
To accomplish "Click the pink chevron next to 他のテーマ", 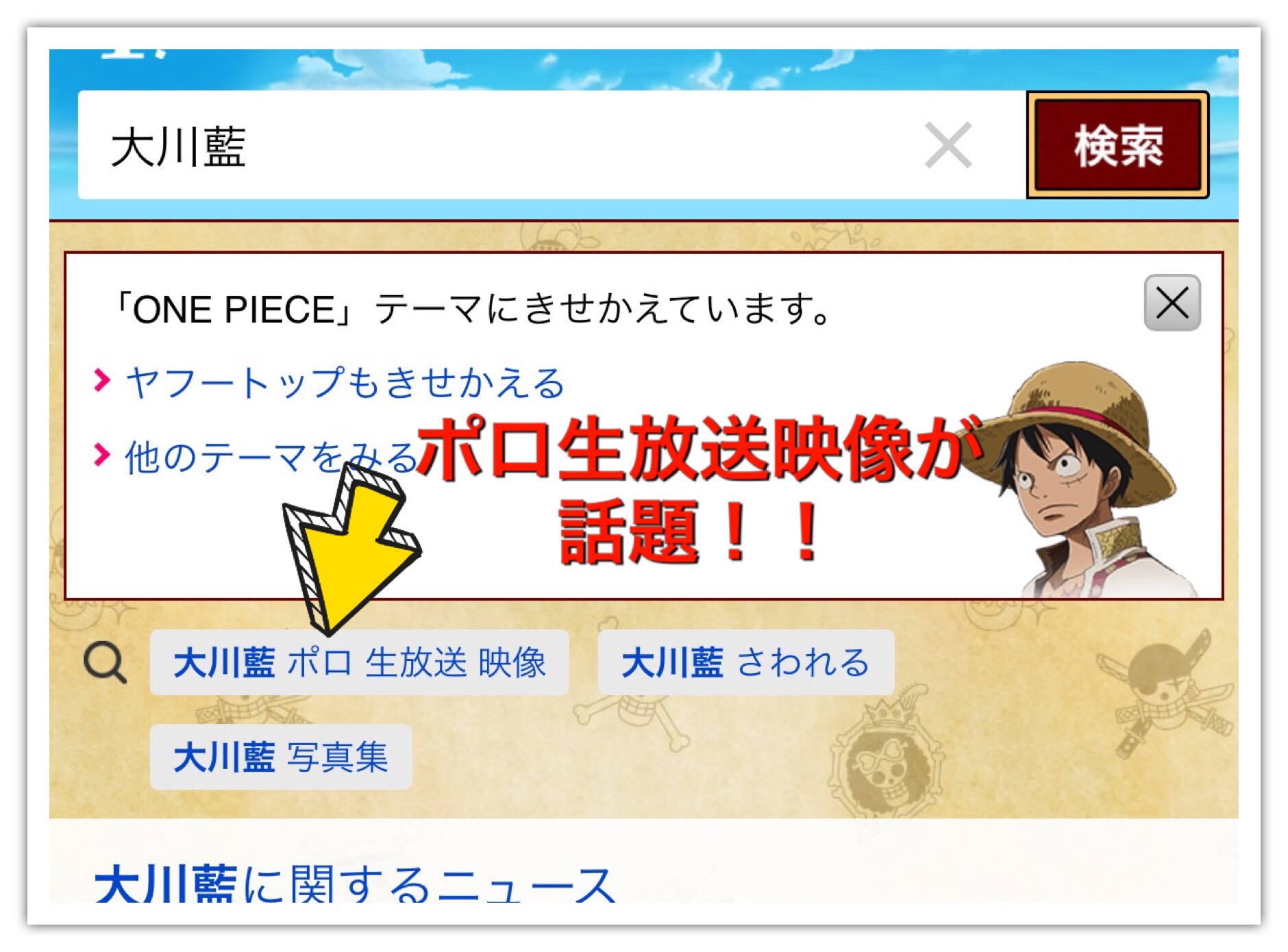I will pos(102,453).
